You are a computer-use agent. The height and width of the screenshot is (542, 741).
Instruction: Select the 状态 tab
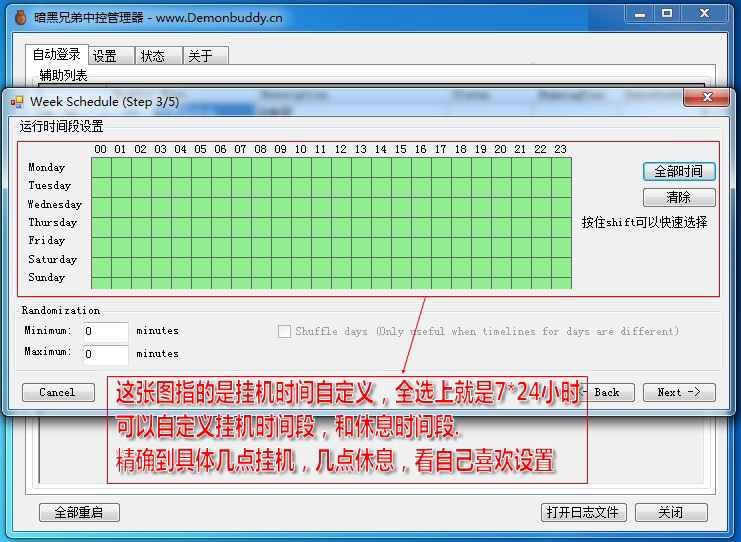(x=153, y=56)
